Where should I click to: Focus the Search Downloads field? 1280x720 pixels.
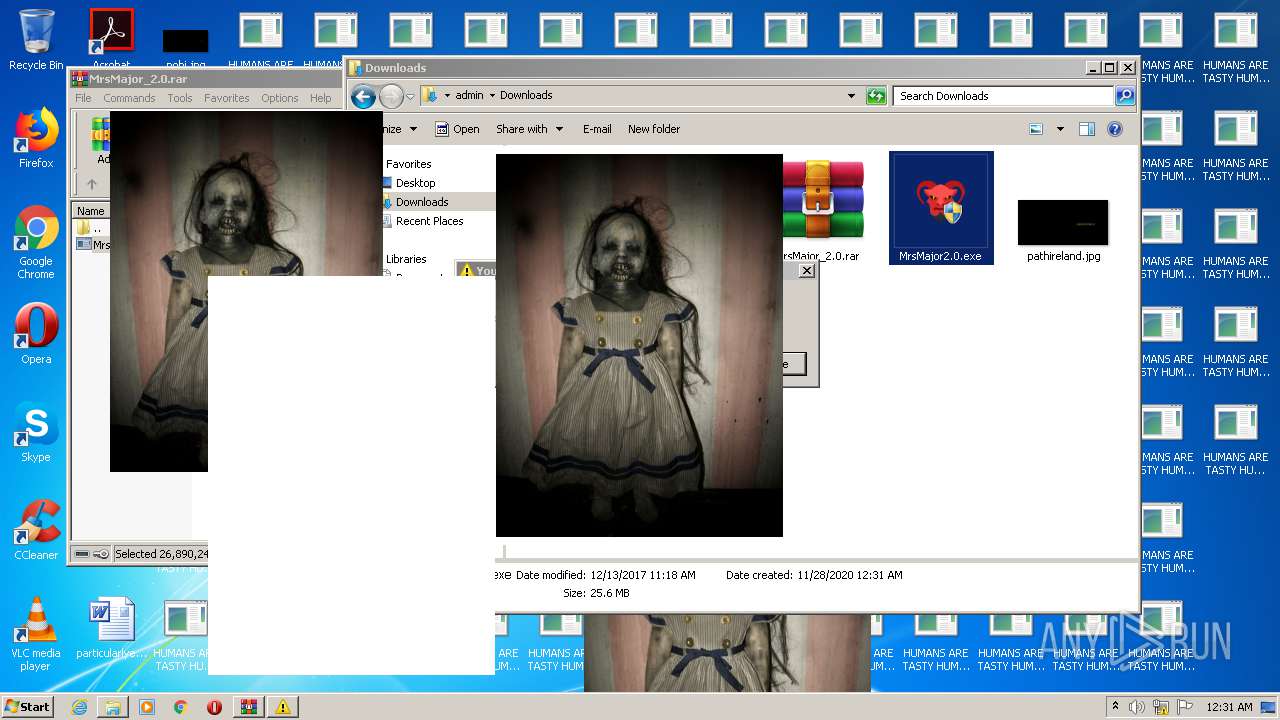[1003, 96]
